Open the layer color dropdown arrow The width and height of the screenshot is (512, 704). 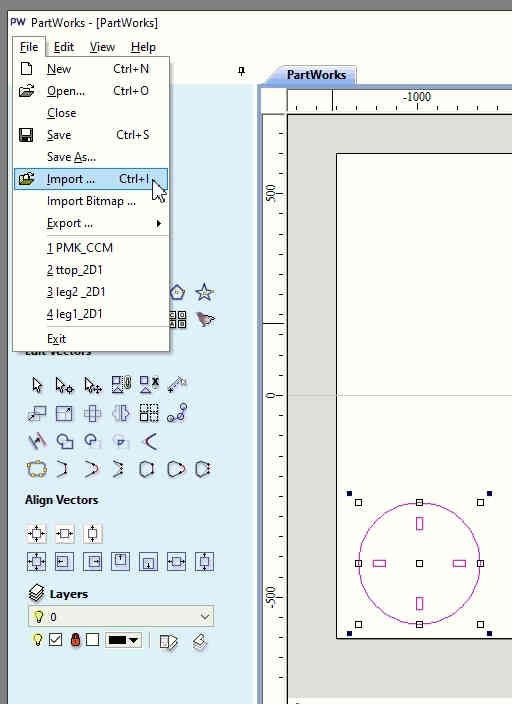pos(134,640)
